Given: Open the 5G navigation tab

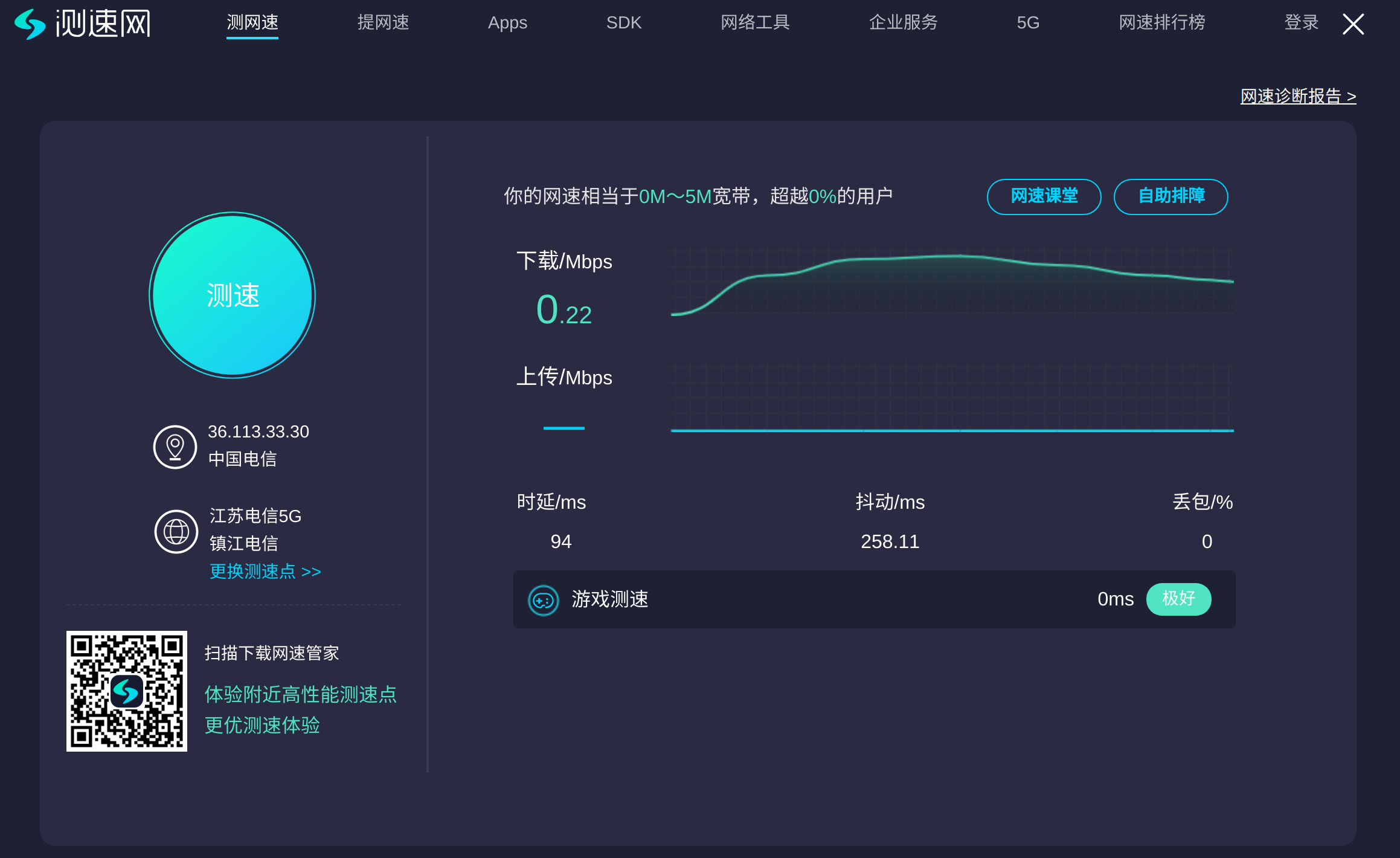Looking at the screenshot, I should coord(1028,23).
